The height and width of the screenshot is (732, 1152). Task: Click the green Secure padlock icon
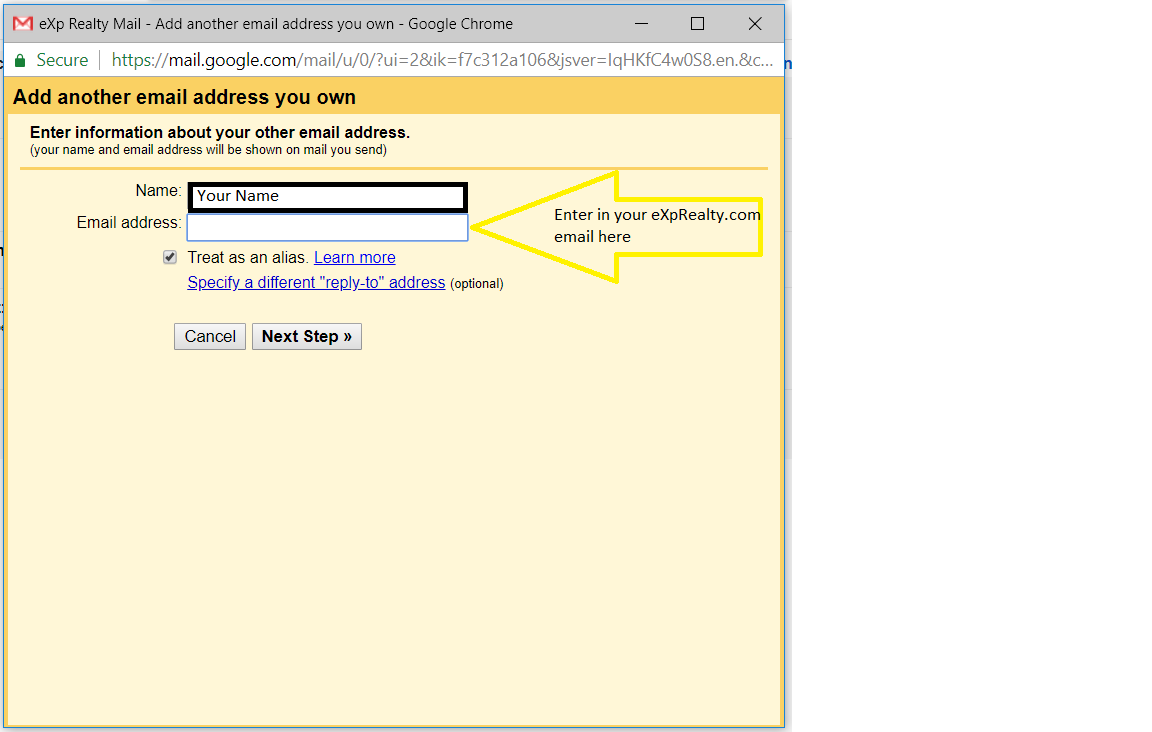point(21,60)
